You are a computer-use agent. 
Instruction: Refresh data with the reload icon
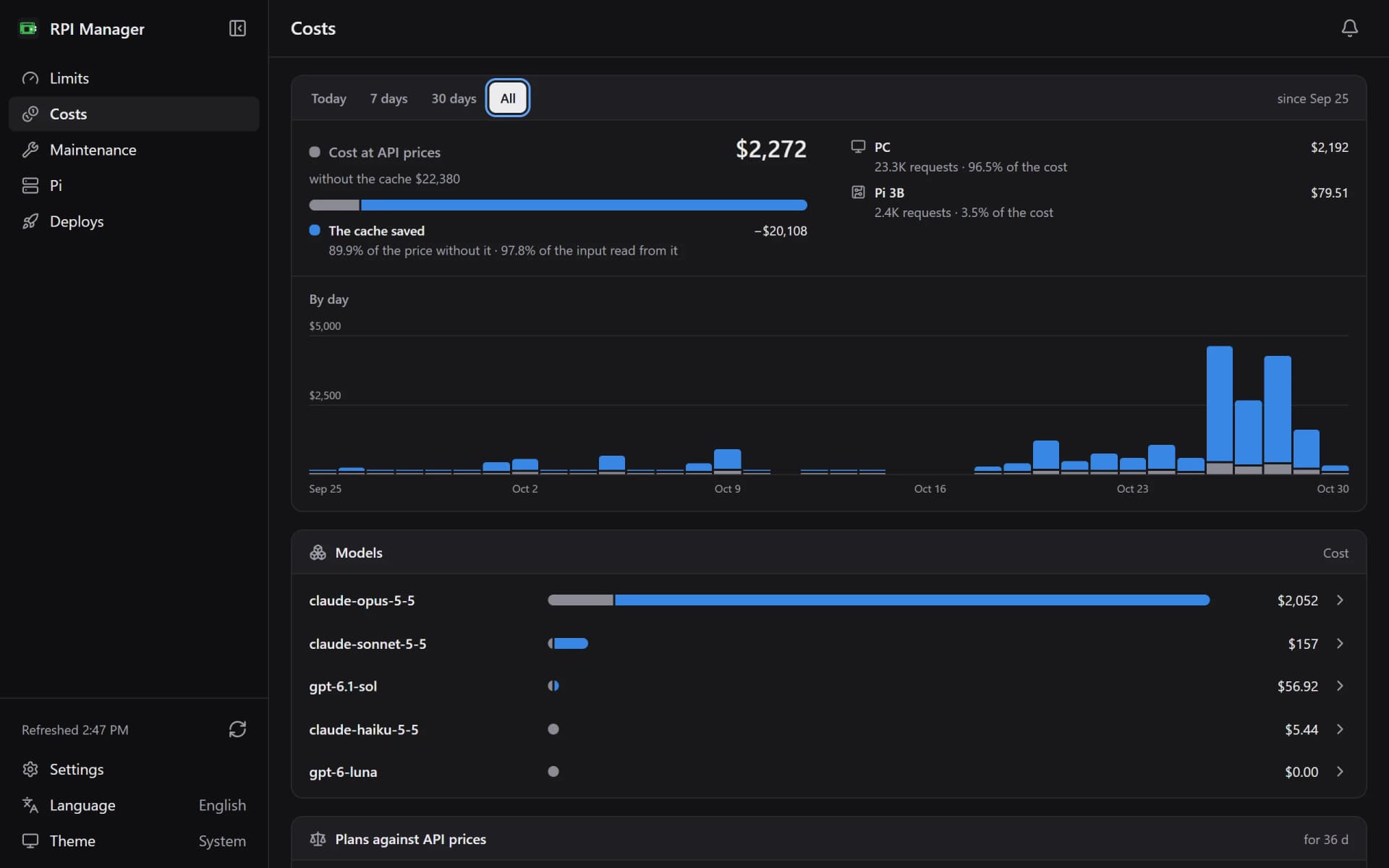pyautogui.click(x=237, y=729)
